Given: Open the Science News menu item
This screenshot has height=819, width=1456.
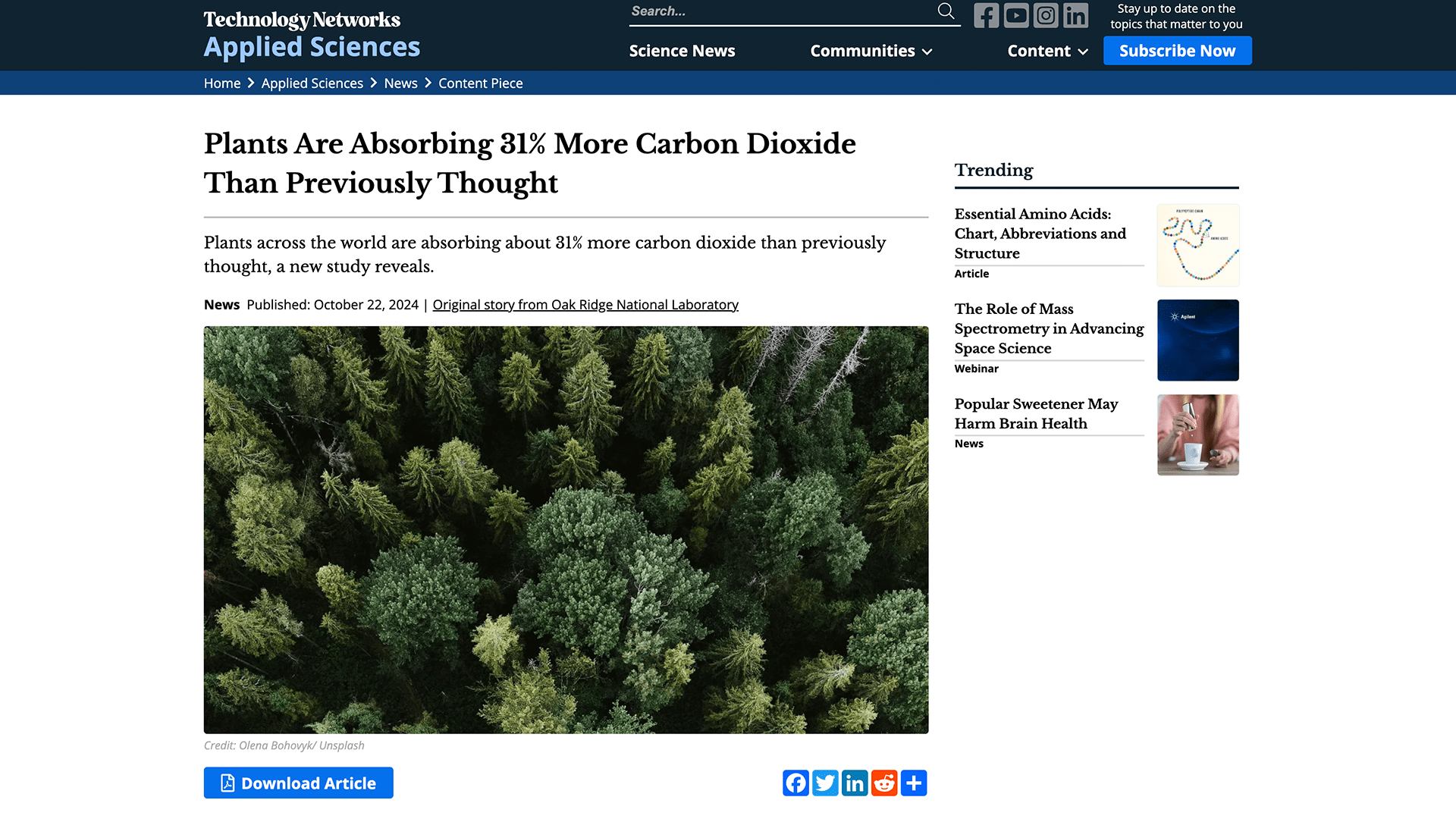Looking at the screenshot, I should (x=682, y=51).
